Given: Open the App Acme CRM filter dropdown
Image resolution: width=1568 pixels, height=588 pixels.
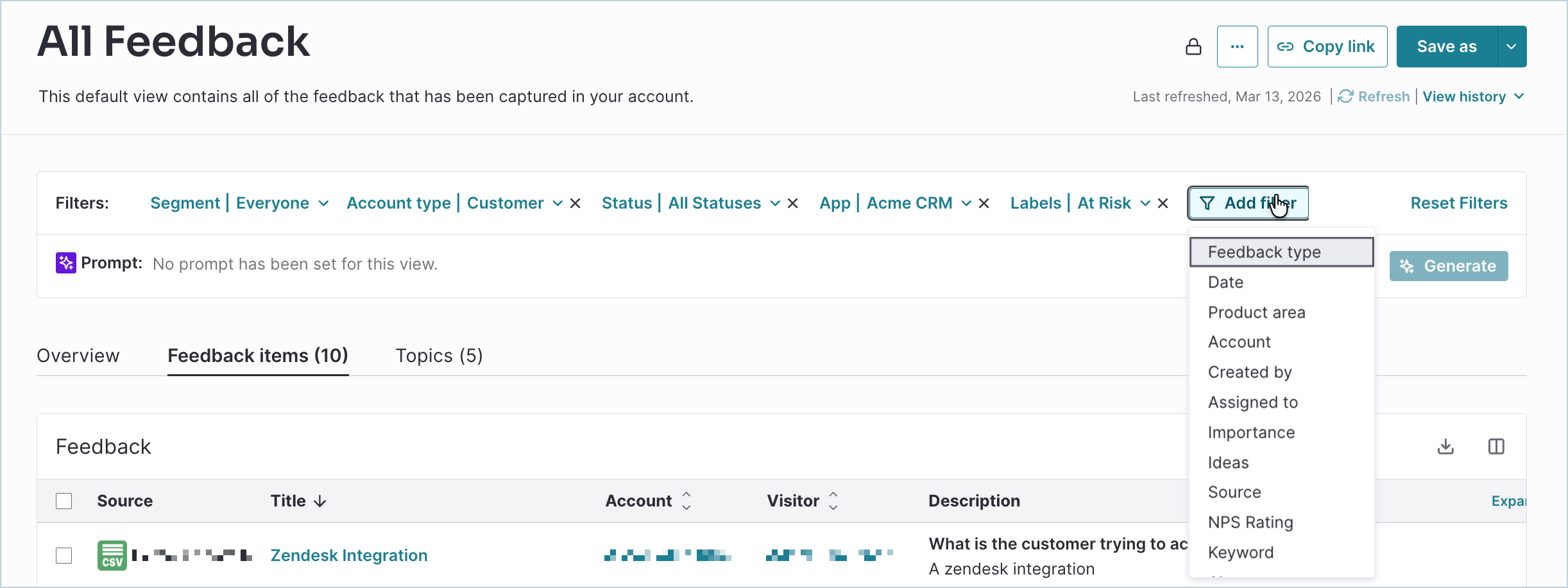Looking at the screenshot, I should tap(895, 203).
